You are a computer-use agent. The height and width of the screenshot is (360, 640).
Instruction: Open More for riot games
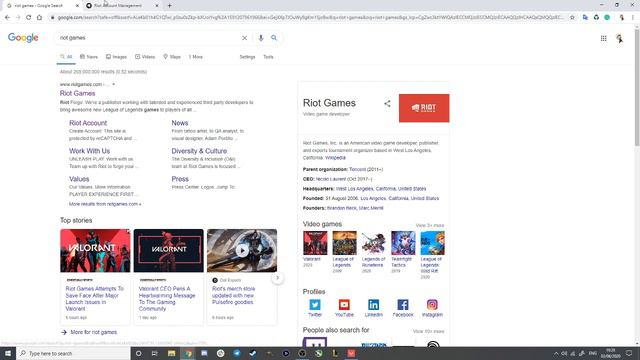[x=89, y=332]
